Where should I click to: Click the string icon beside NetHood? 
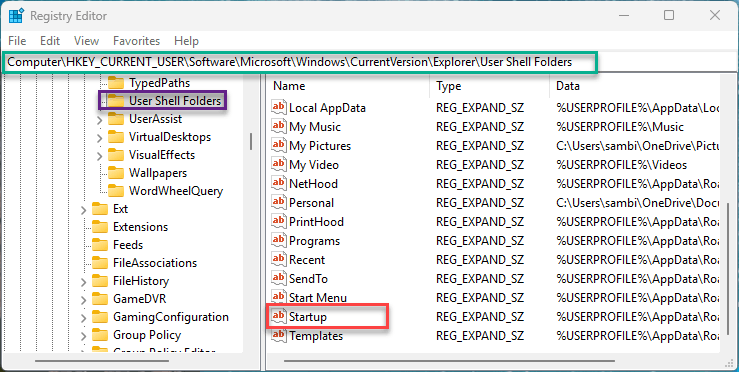pyautogui.click(x=279, y=183)
